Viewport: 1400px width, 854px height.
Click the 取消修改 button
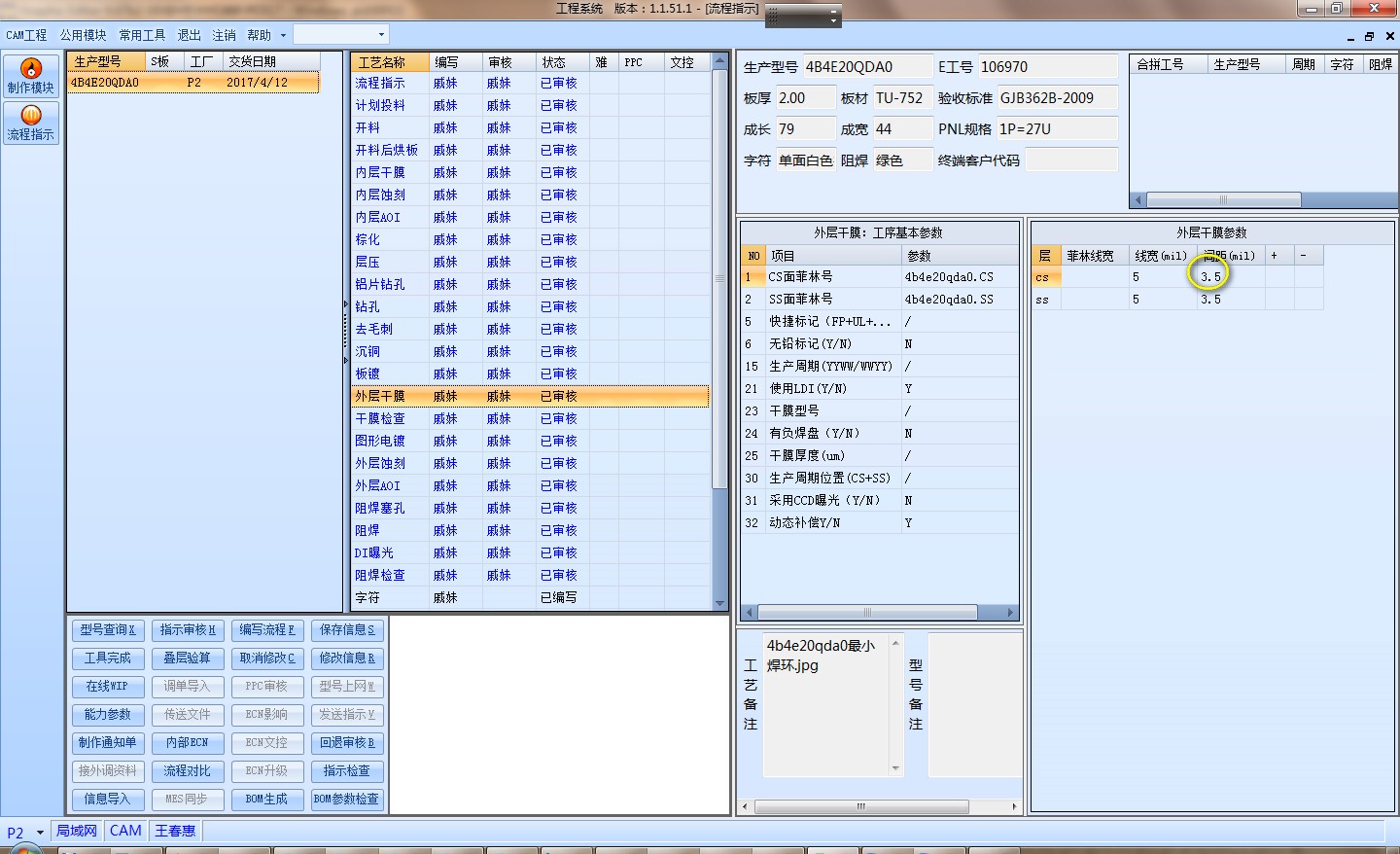click(x=267, y=658)
